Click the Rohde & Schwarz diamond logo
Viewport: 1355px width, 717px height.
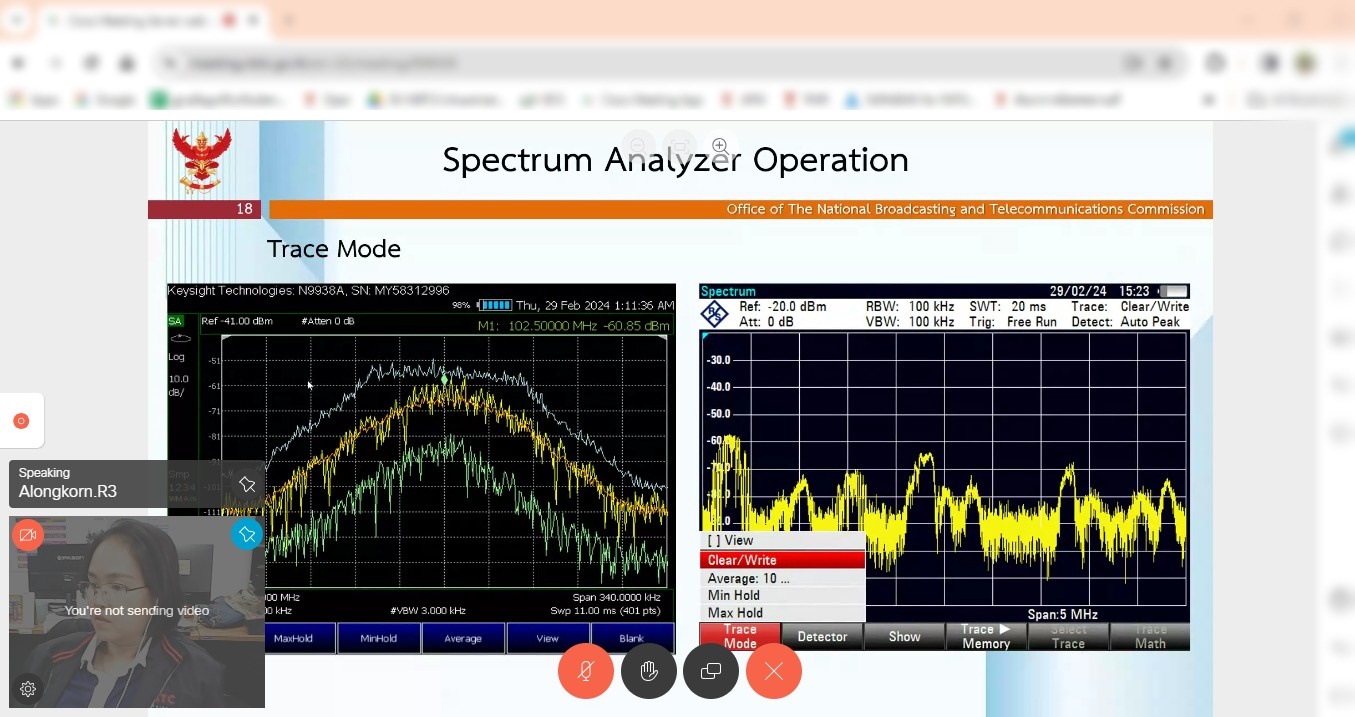(714, 314)
